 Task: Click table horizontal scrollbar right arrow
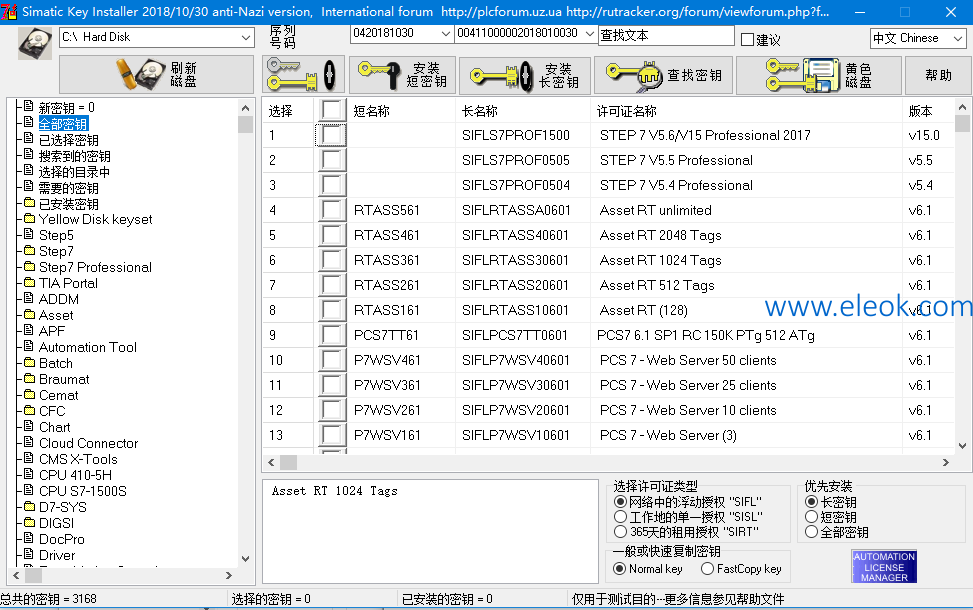click(x=946, y=462)
